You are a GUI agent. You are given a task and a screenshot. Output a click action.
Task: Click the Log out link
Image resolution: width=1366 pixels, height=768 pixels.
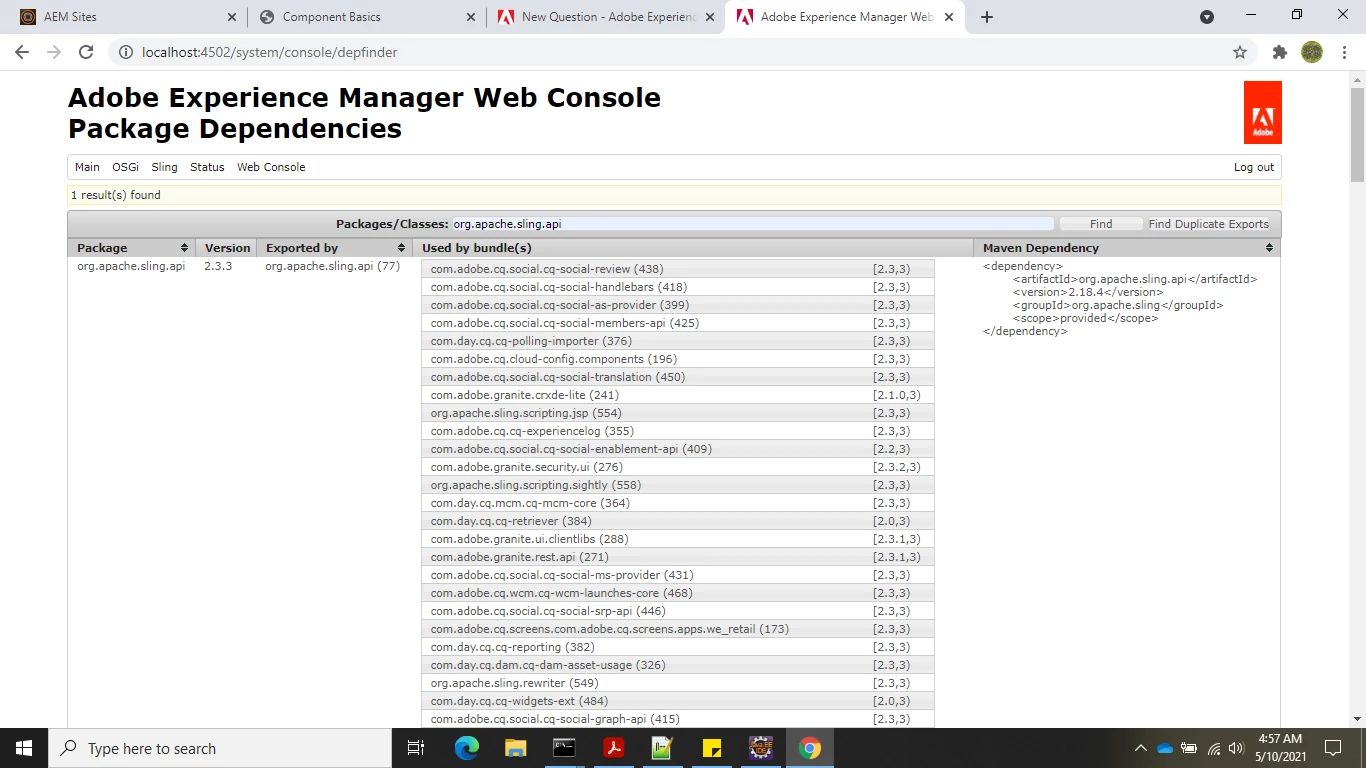(1254, 167)
